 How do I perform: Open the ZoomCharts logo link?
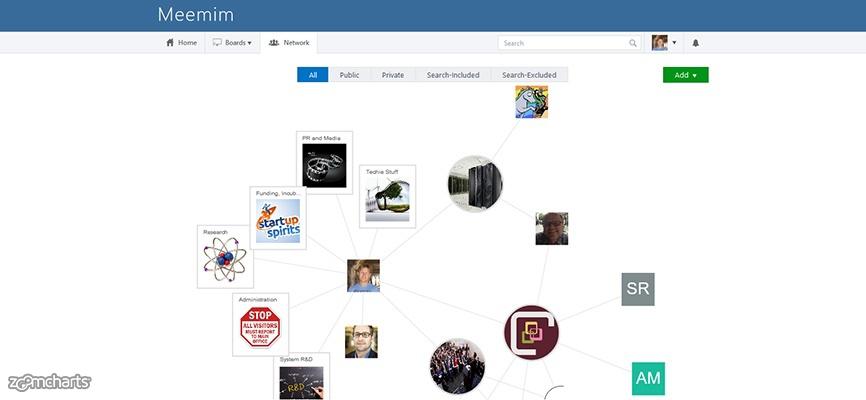tap(49, 382)
